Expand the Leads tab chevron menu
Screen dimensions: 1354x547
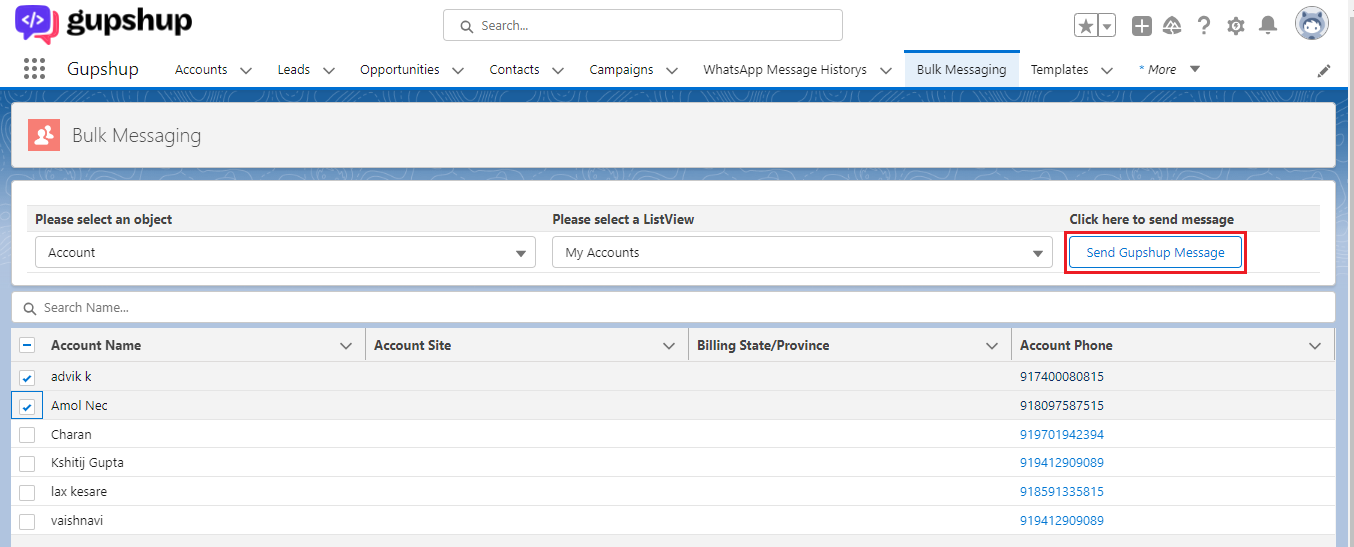coord(328,70)
